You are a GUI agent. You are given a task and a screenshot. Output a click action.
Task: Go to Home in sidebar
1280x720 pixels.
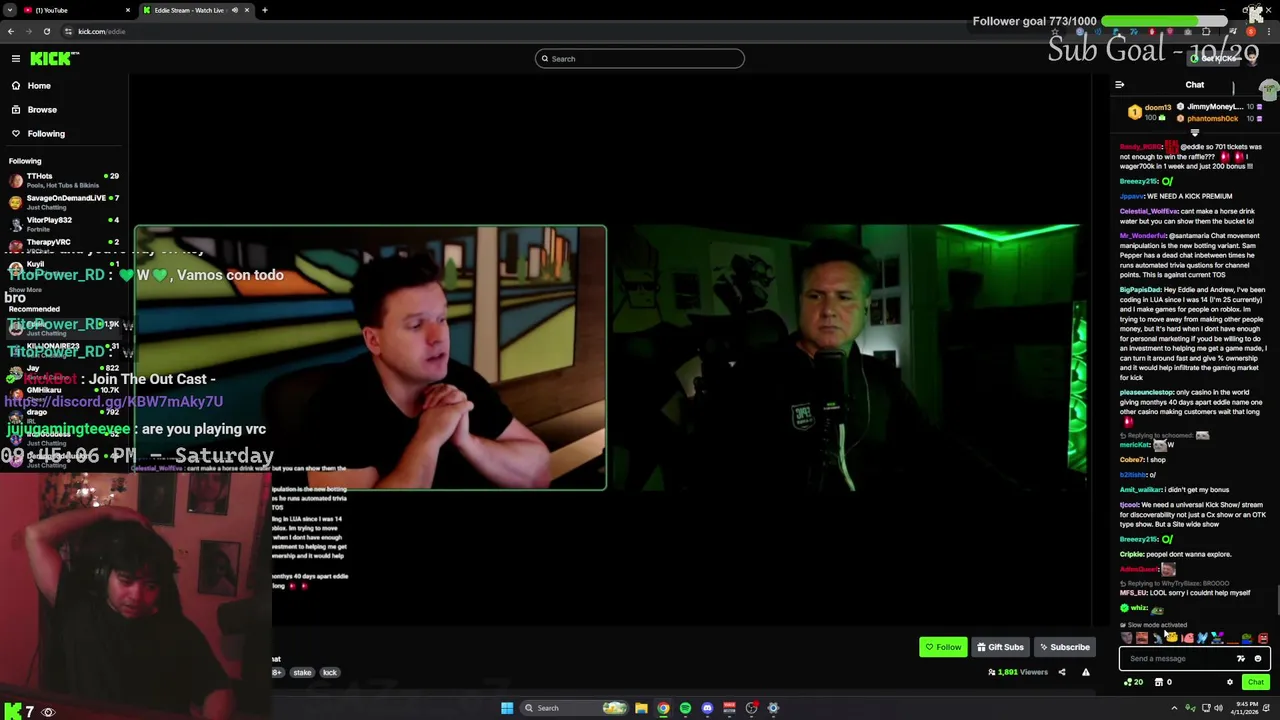(x=39, y=86)
